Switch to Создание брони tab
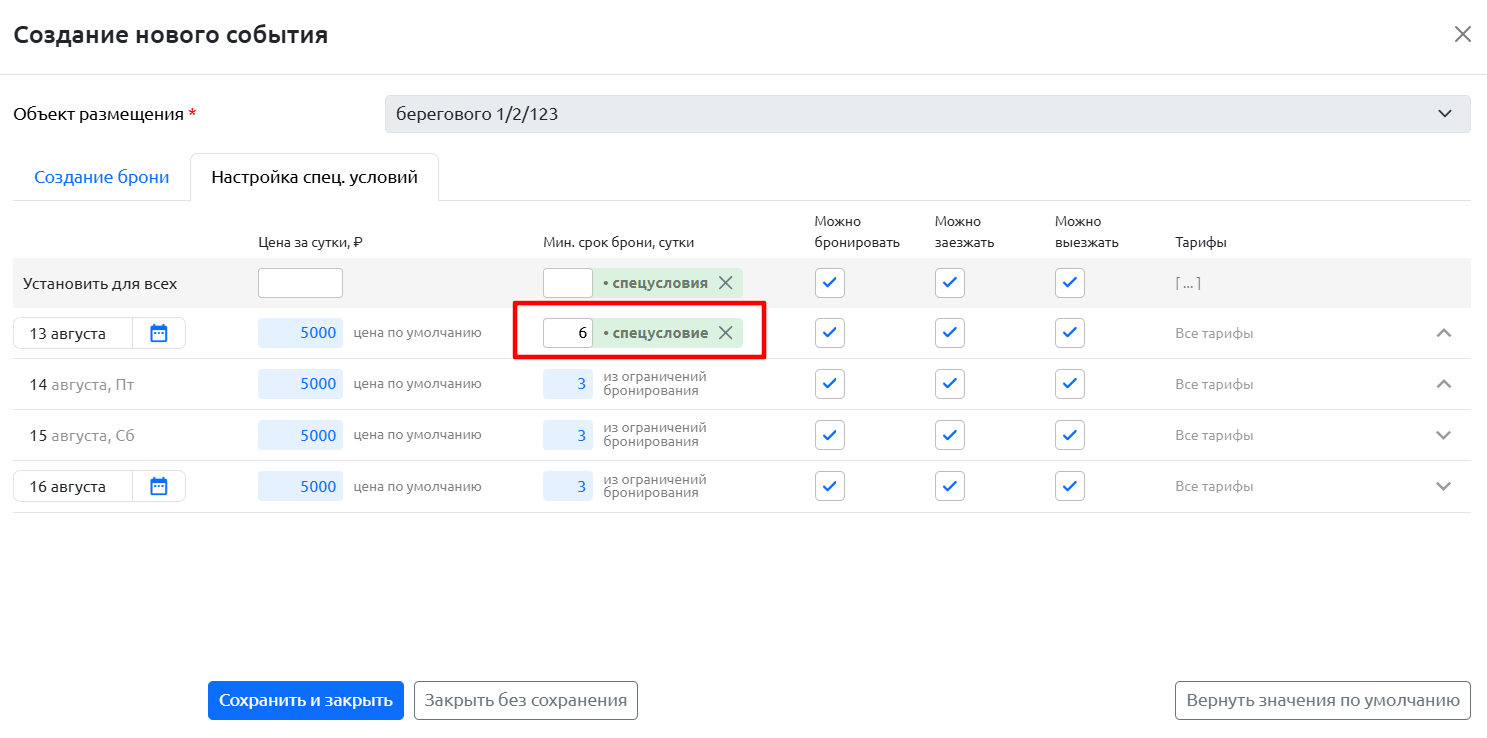 point(101,177)
